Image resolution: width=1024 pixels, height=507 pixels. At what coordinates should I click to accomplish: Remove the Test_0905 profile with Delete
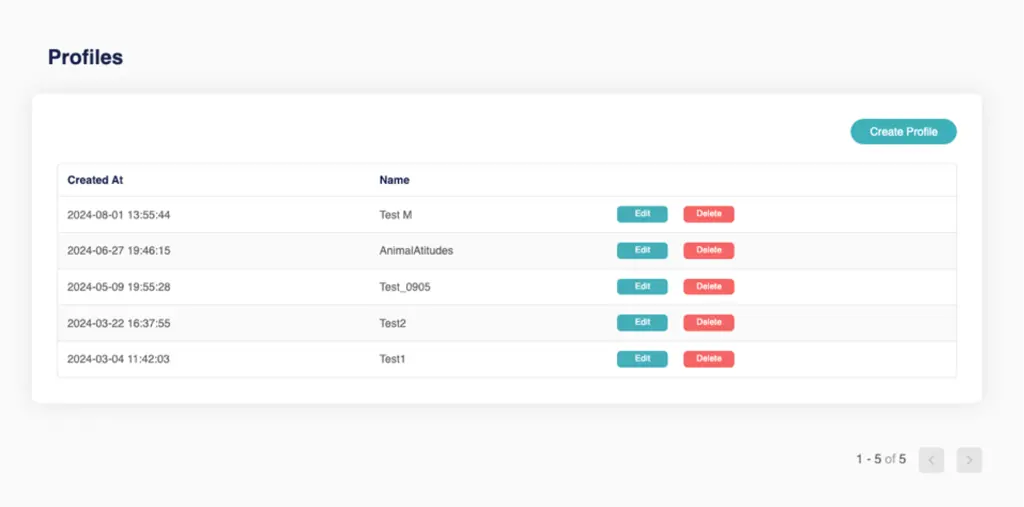[708, 287]
